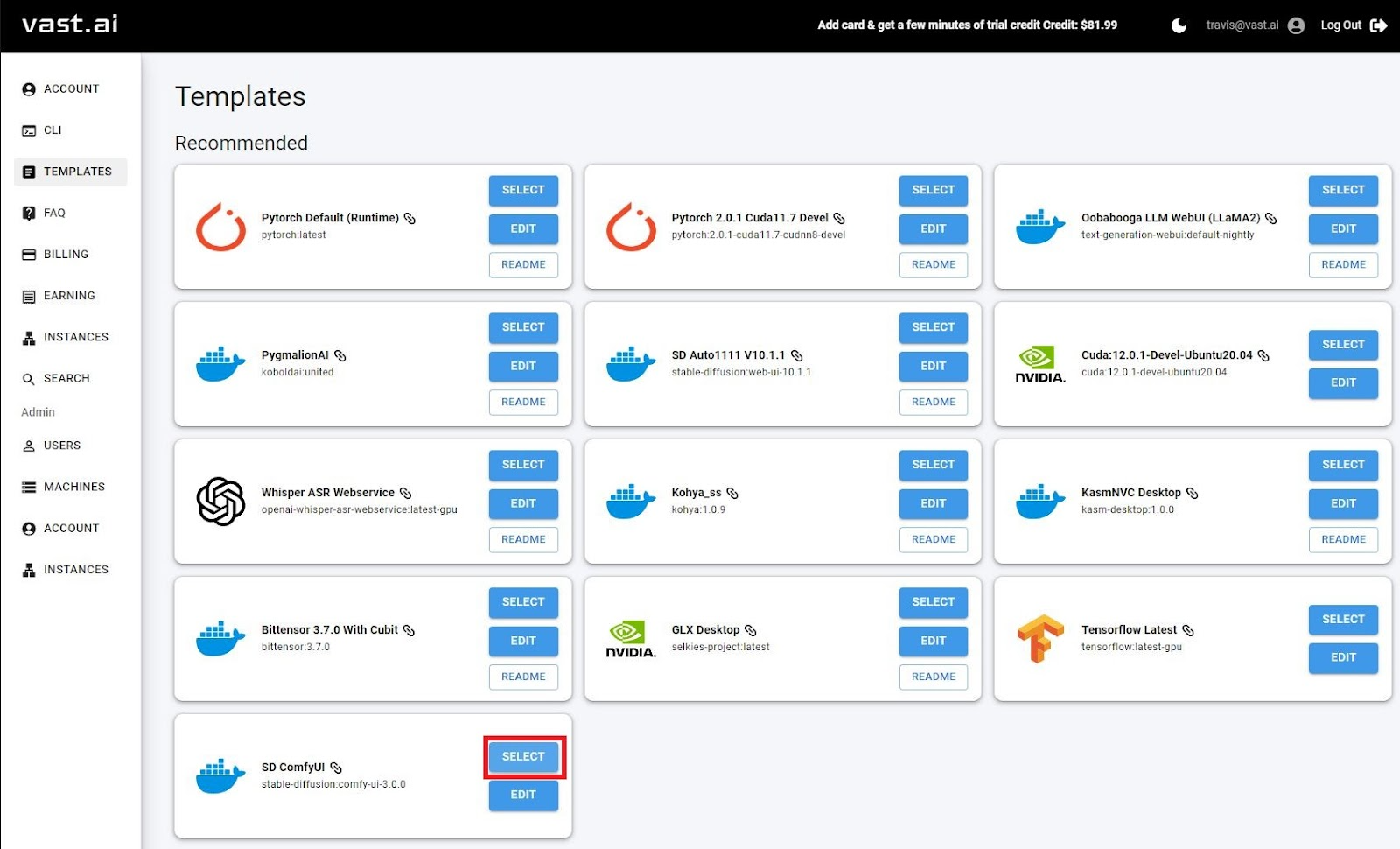Copy link icon next to Pytorch Default (Runtime)
Screen dimensions: 1400x849
coord(409,218)
